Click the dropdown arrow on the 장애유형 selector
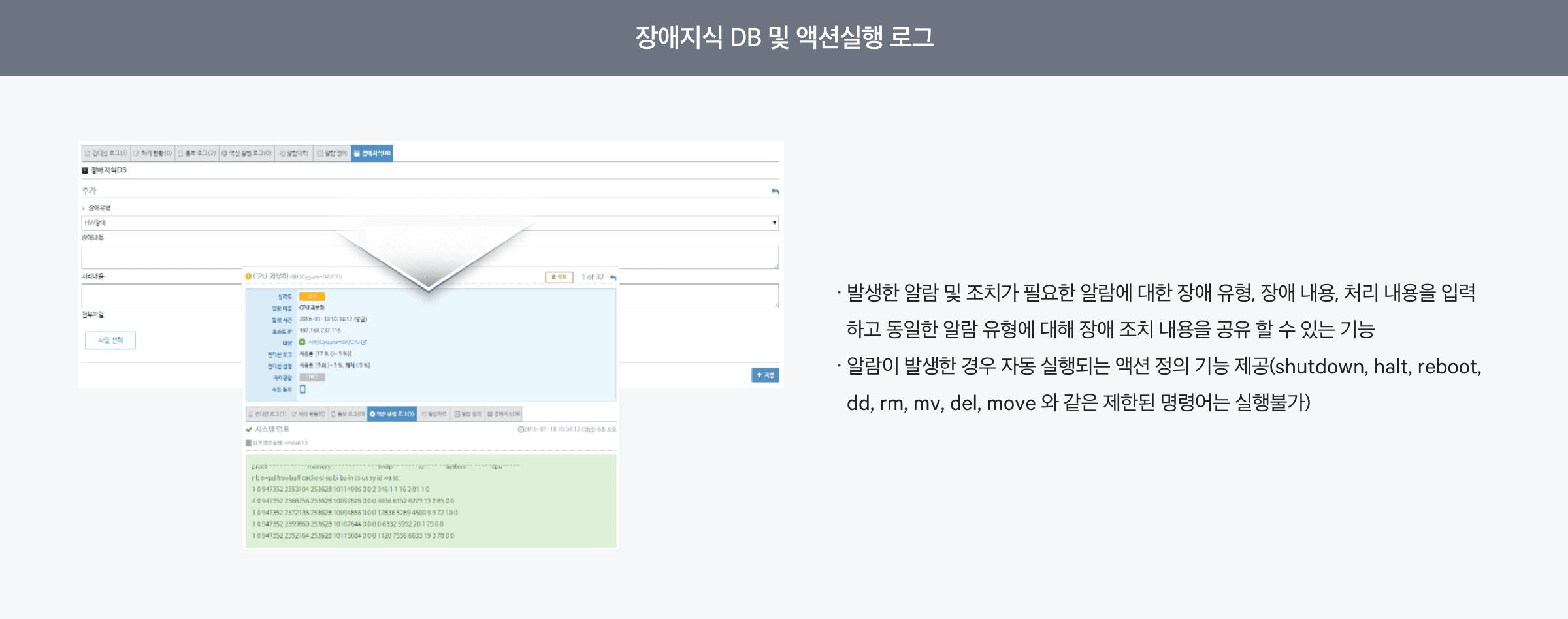 coord(774,223)
